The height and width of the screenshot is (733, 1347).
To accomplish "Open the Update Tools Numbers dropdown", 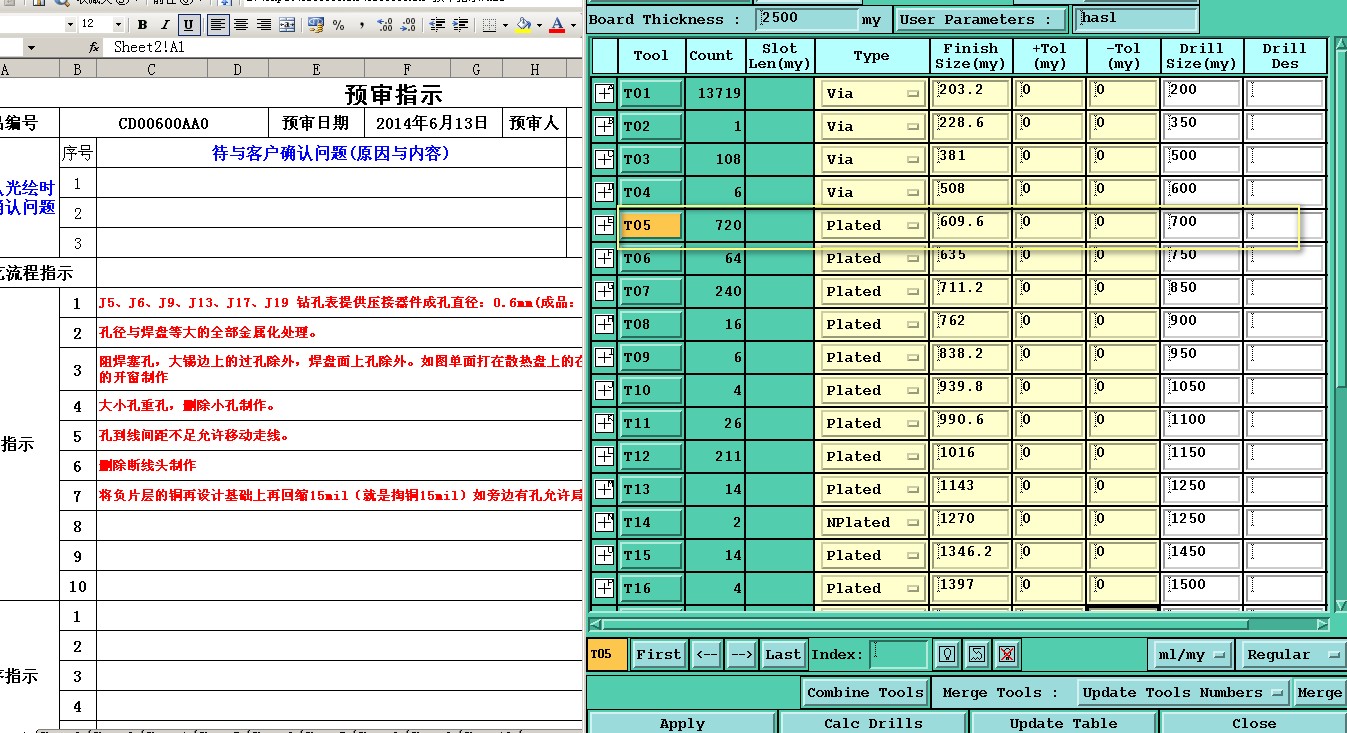I will (x=1183, y=692).
